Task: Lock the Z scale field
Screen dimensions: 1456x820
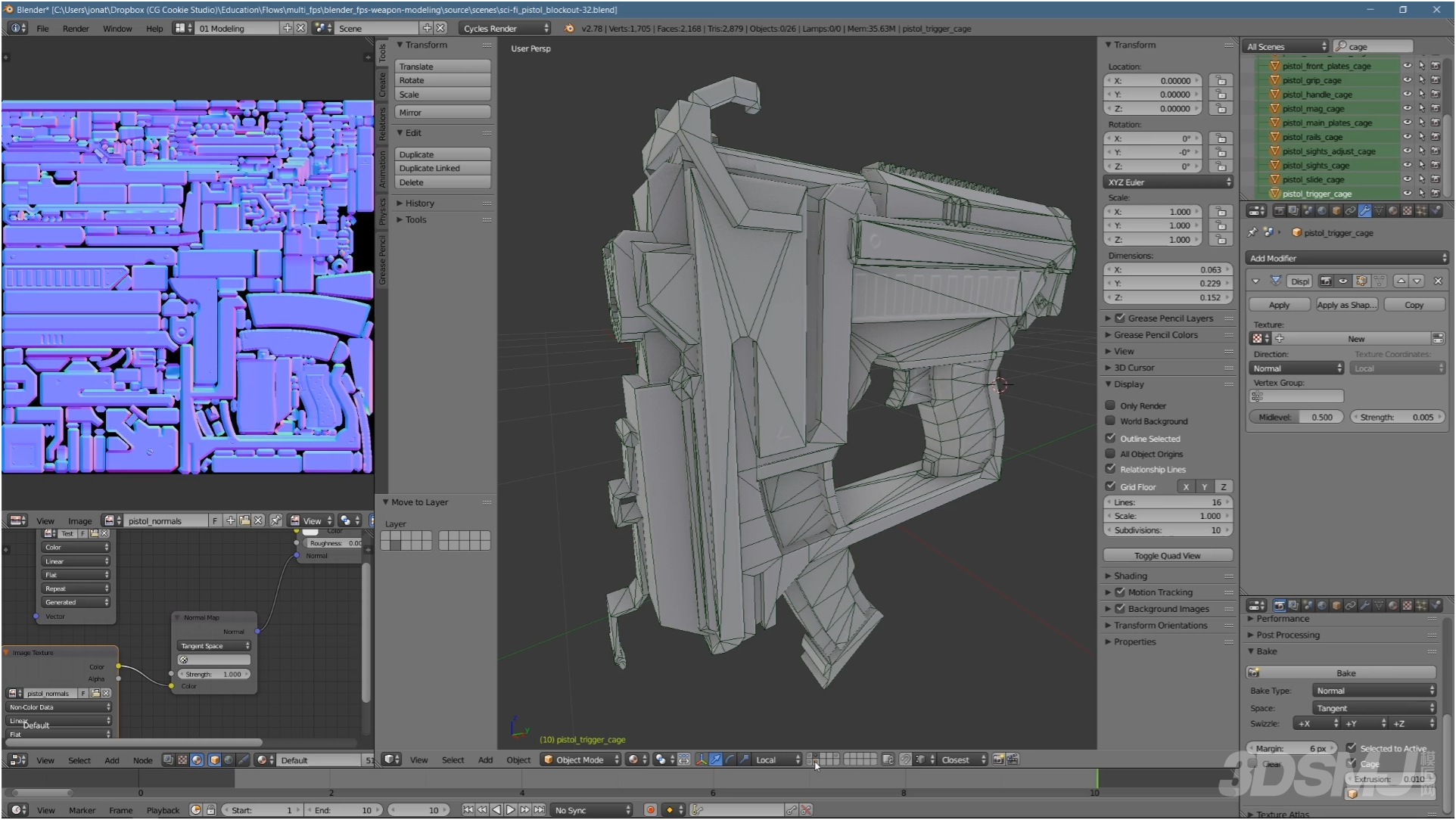Action: [x=1221, y=240]
